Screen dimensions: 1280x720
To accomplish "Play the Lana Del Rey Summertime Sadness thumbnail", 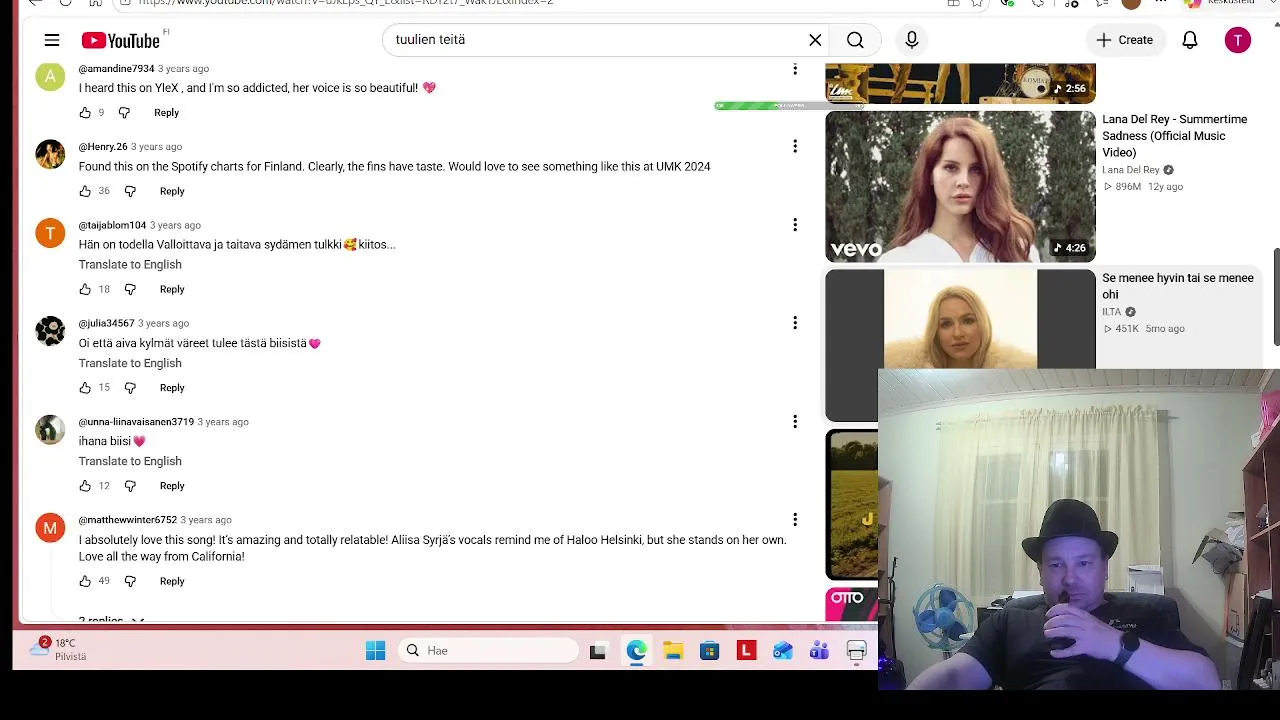I will tap(960, 186).
